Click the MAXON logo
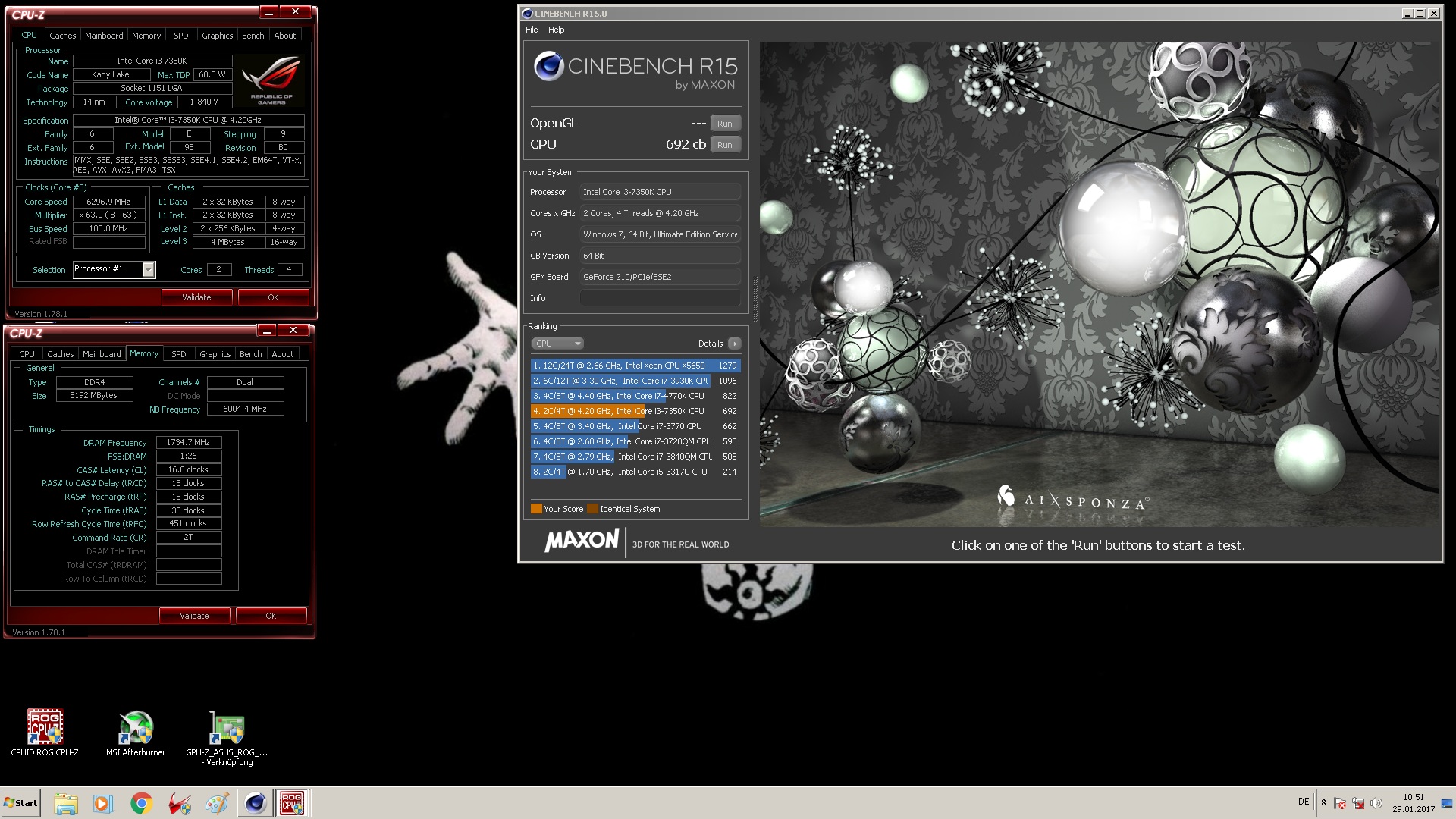 pos(582,541)
